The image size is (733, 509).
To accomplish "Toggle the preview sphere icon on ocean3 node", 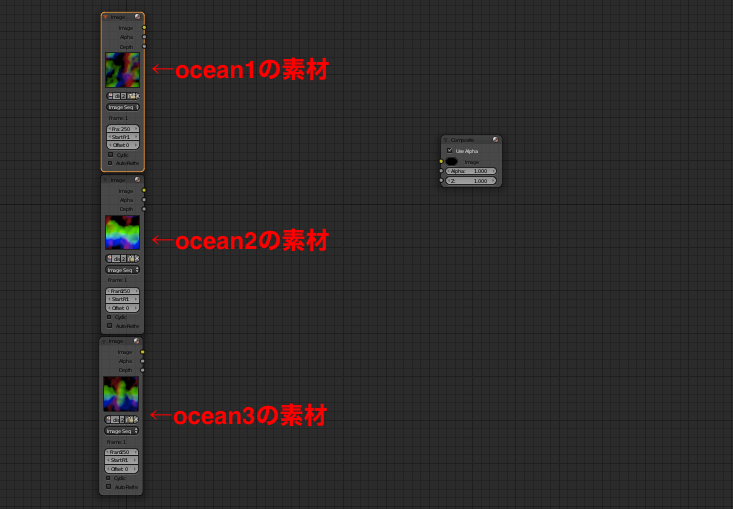I will tap(137, 341).
